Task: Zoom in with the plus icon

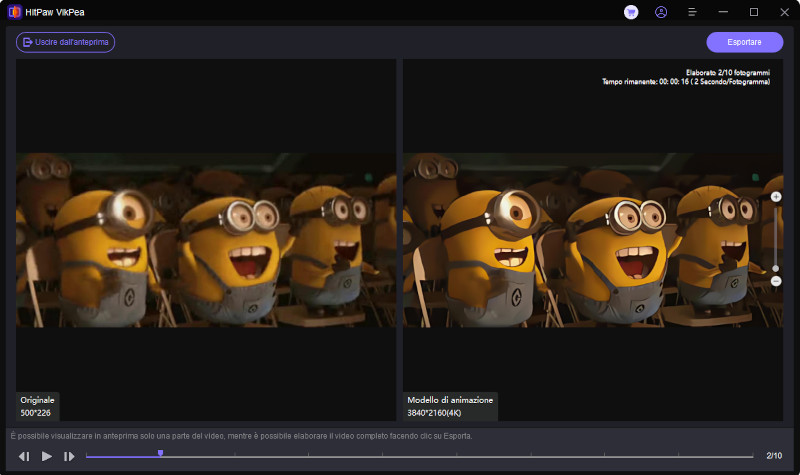Action: [x=776, y=197]
